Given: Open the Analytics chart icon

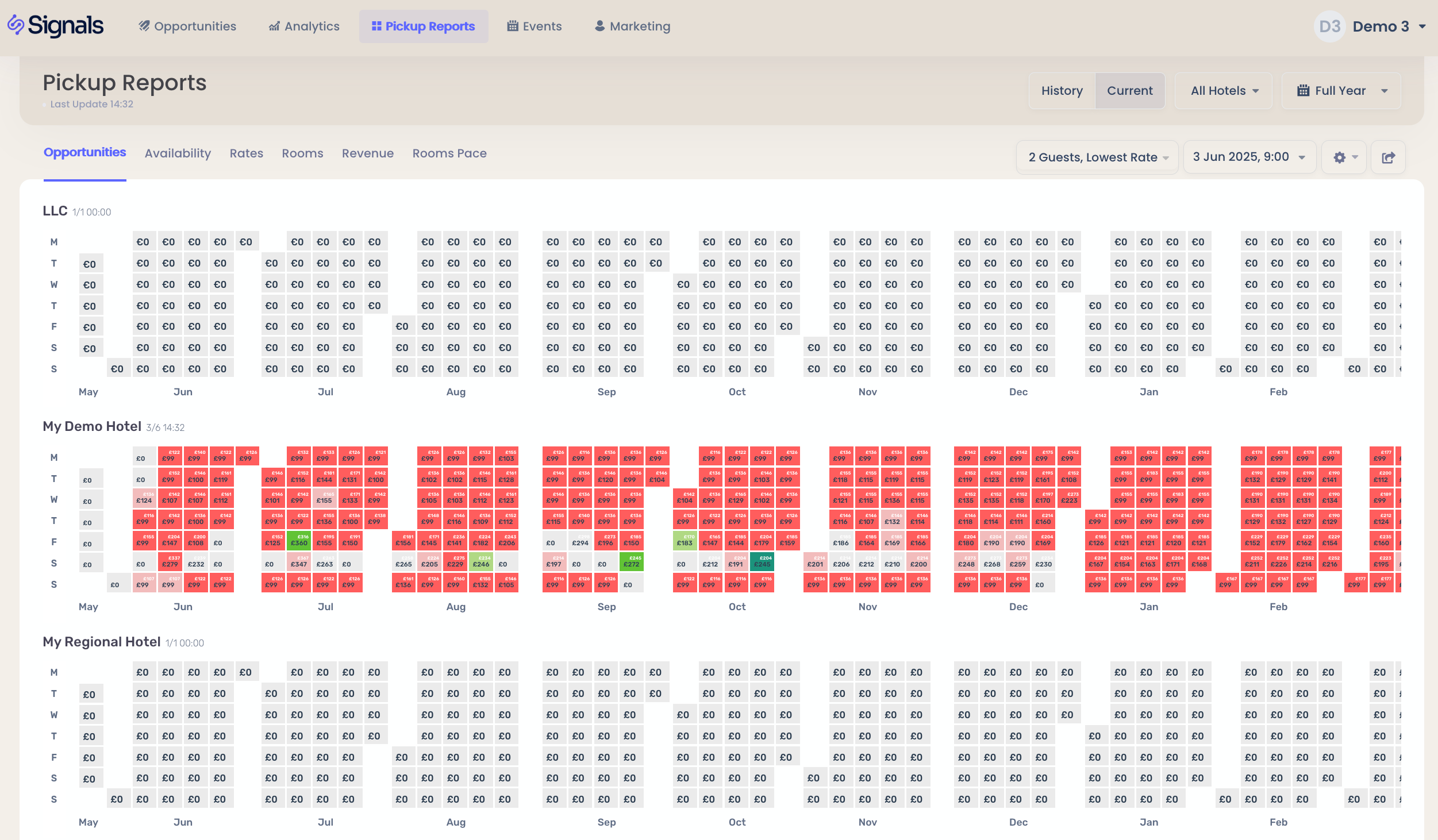Looking at the screenshot, I should click(274, 26).
